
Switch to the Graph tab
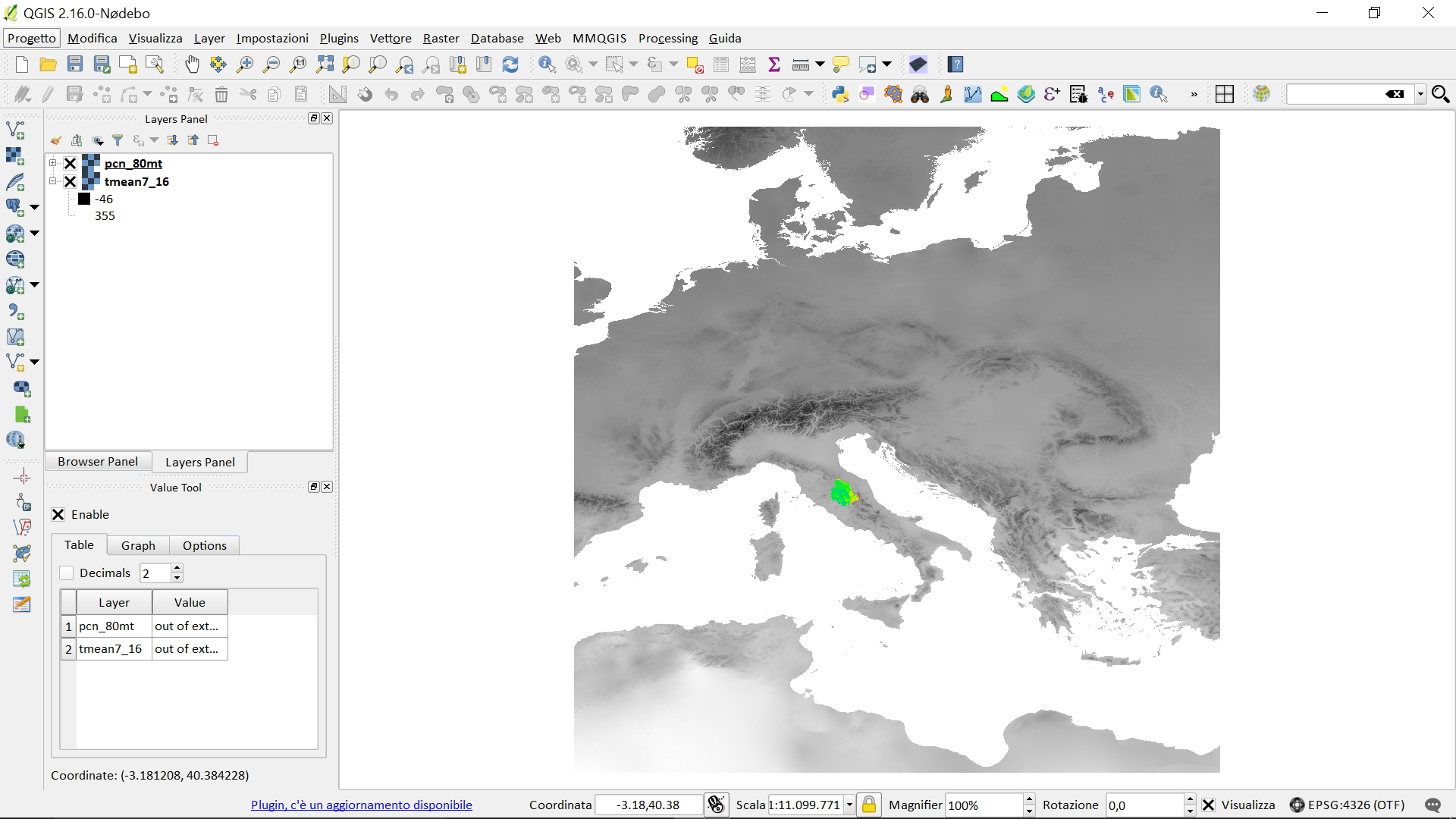point(138,545)
